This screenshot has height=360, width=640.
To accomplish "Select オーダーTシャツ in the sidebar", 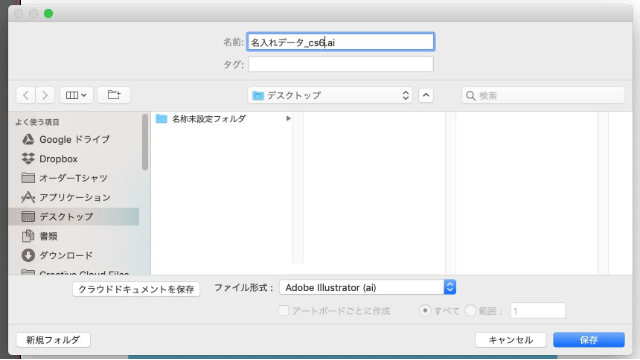I will click(x=64, y=178).
